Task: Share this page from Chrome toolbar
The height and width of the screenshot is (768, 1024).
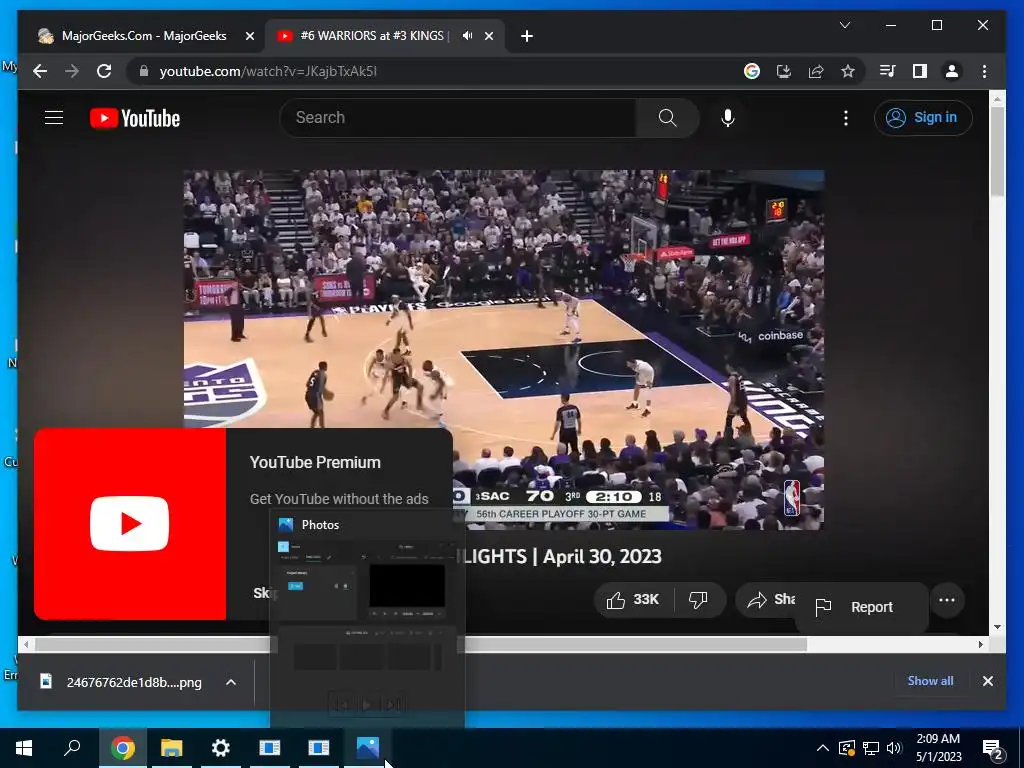Action: 816,71
